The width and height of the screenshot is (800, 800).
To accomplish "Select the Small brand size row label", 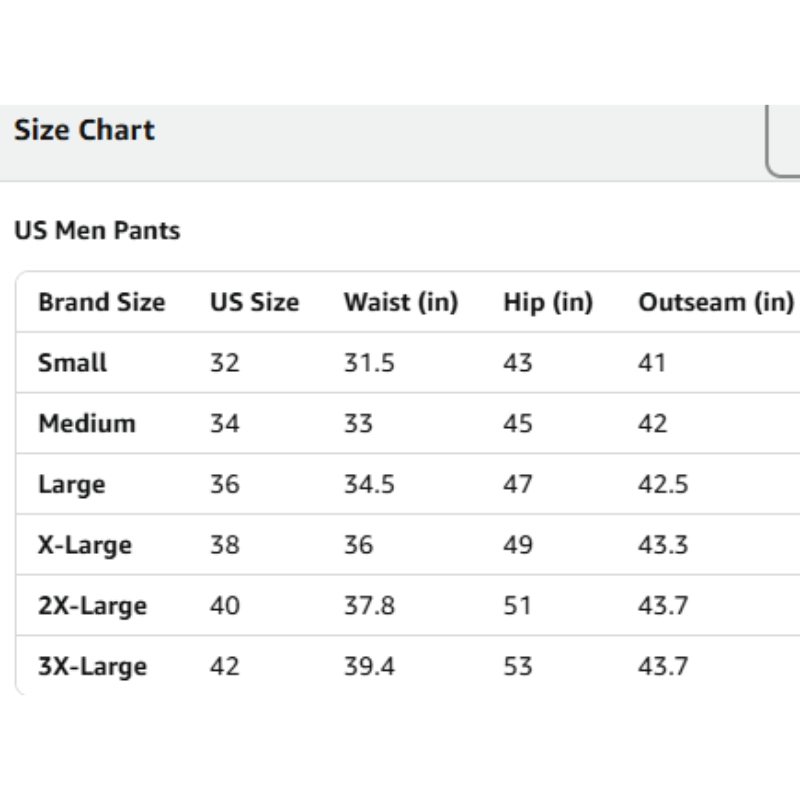I will [72, 363].
